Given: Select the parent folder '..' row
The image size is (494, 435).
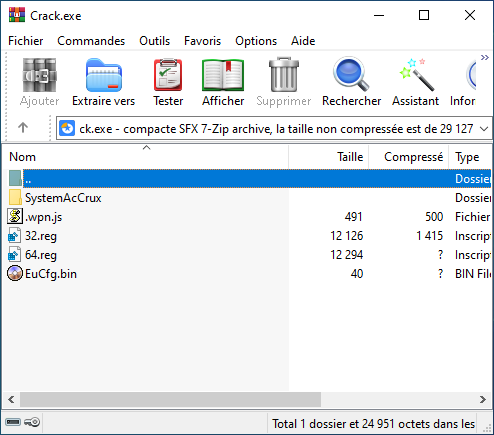Looking at the screenshot, I should click(249, 179).
